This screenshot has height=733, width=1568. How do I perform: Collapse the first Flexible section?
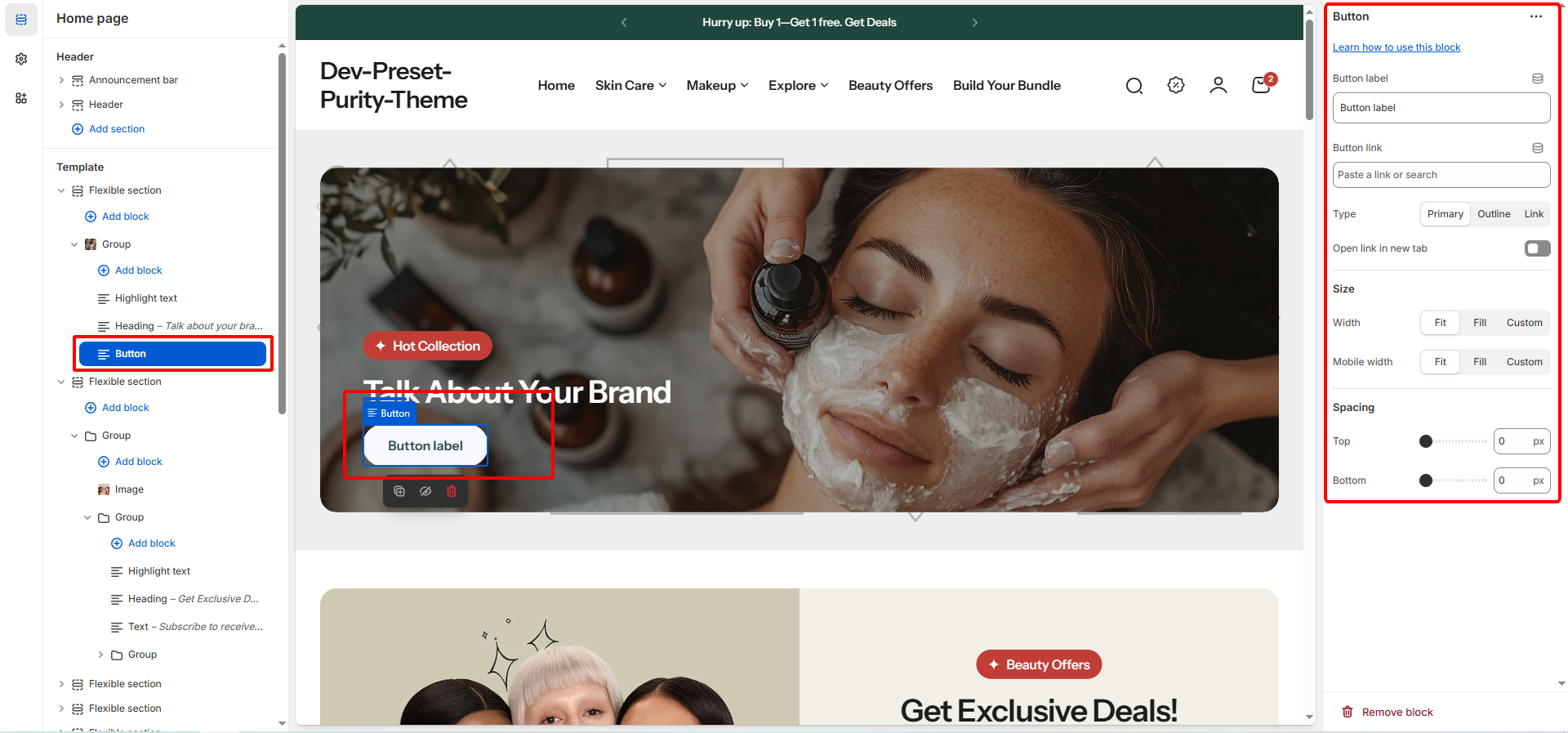pos(61,190)
